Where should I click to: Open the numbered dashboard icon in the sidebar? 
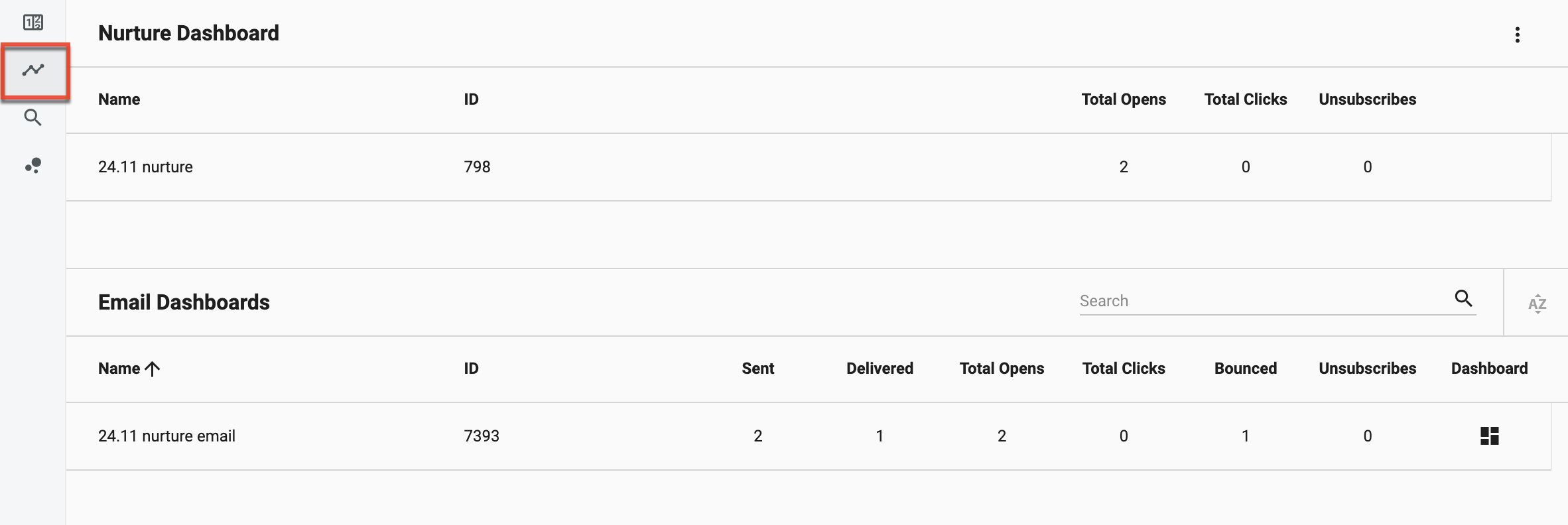coord(34,22)
